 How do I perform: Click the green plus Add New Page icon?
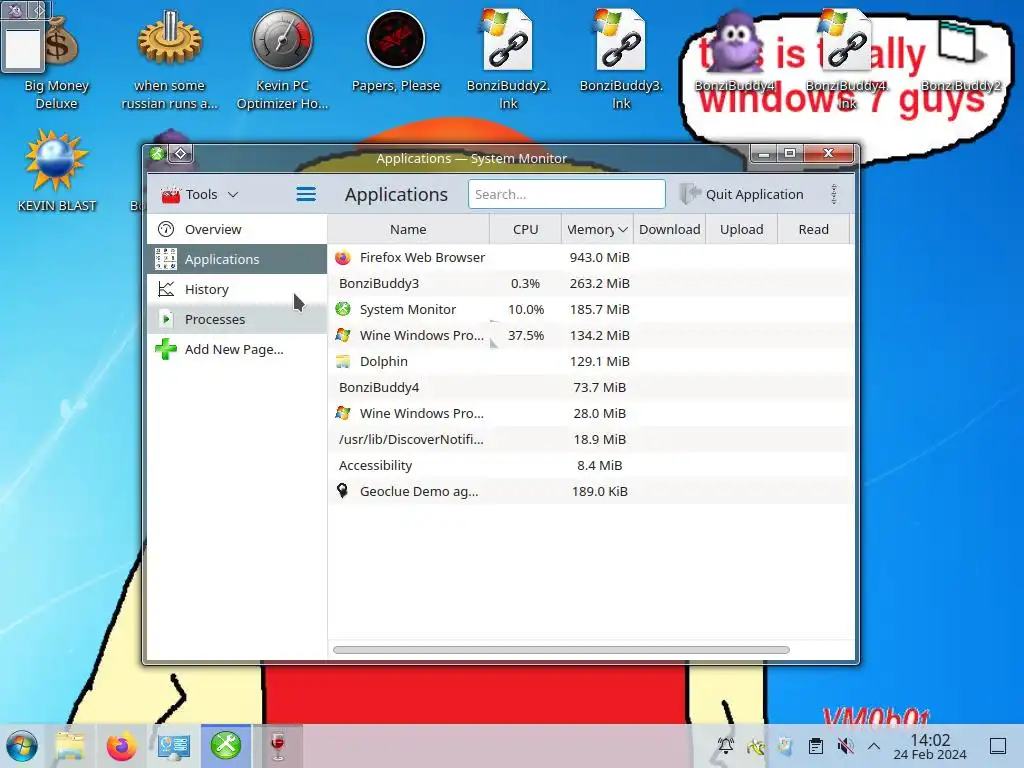coord(166,349)
